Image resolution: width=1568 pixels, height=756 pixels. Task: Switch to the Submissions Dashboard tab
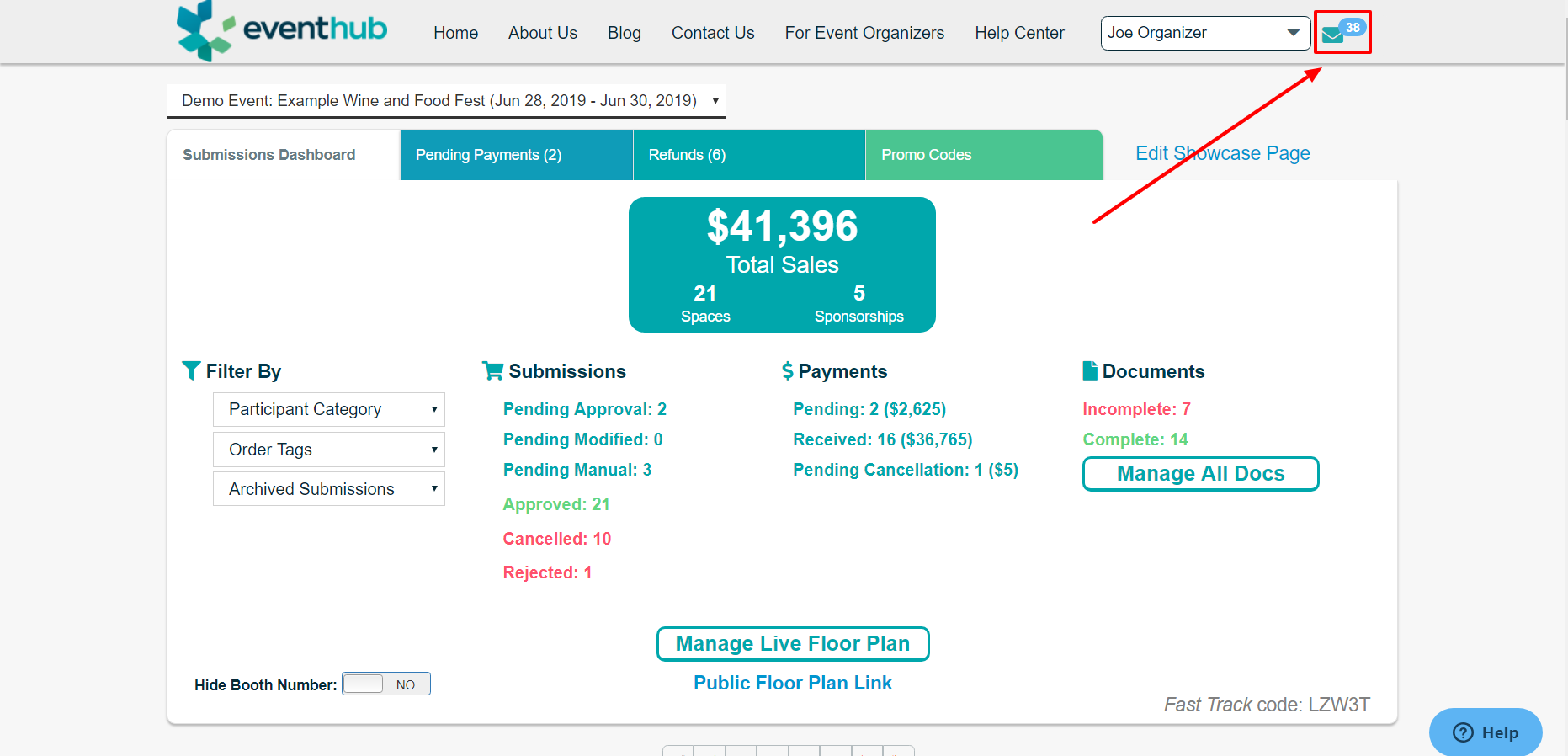tap(284, 155)
